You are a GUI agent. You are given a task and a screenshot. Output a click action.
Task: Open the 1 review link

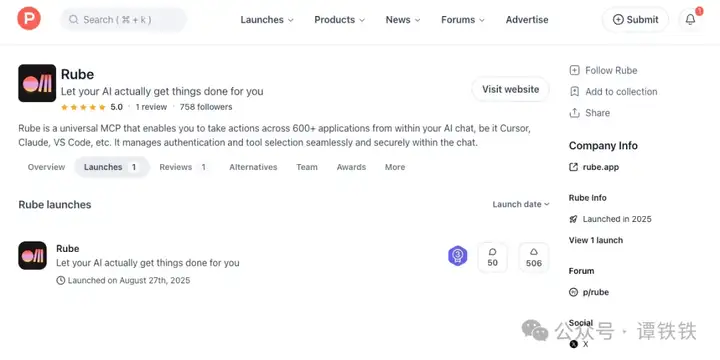pos(151,107)
